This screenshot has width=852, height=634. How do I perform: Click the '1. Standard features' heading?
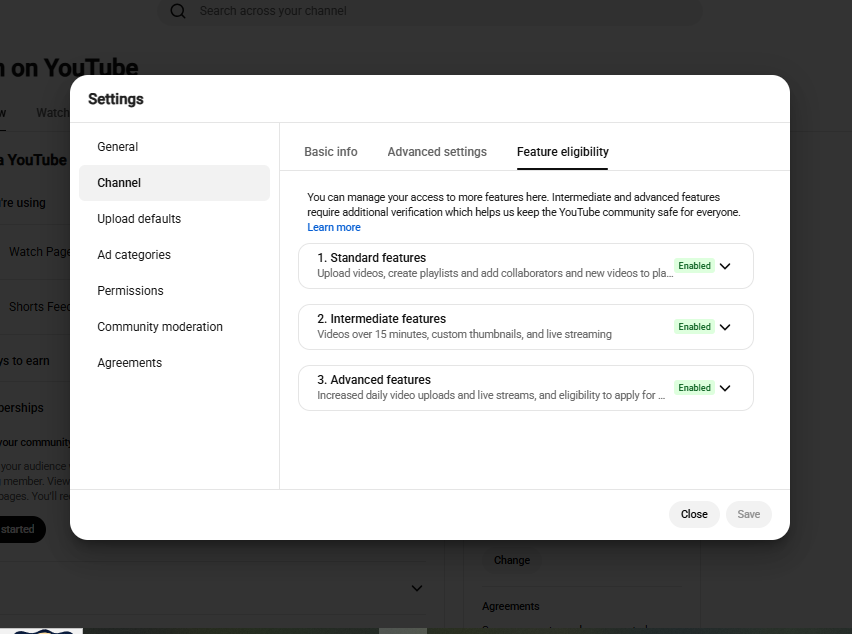[x=372, y=258]
